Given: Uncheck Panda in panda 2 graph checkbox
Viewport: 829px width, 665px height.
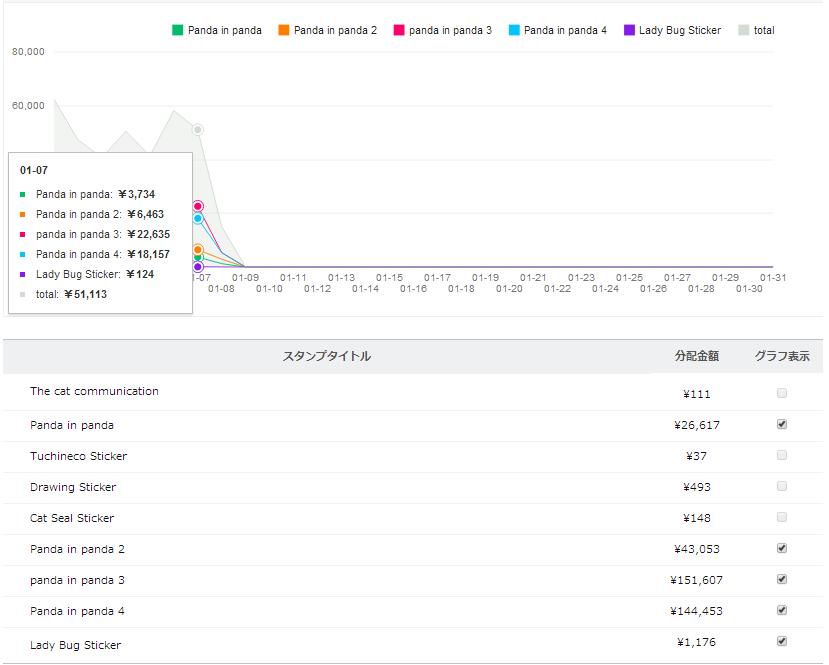Looking at the screenshot, I should (782, 548).
